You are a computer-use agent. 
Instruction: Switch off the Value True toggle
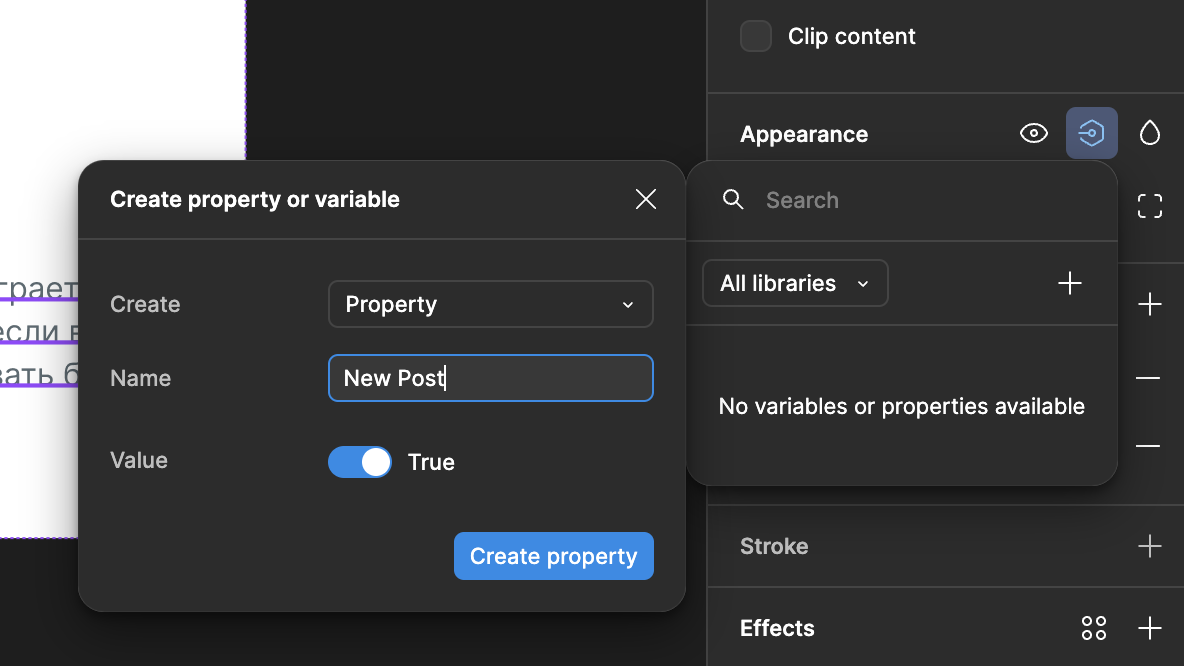(x=360, y=462)
